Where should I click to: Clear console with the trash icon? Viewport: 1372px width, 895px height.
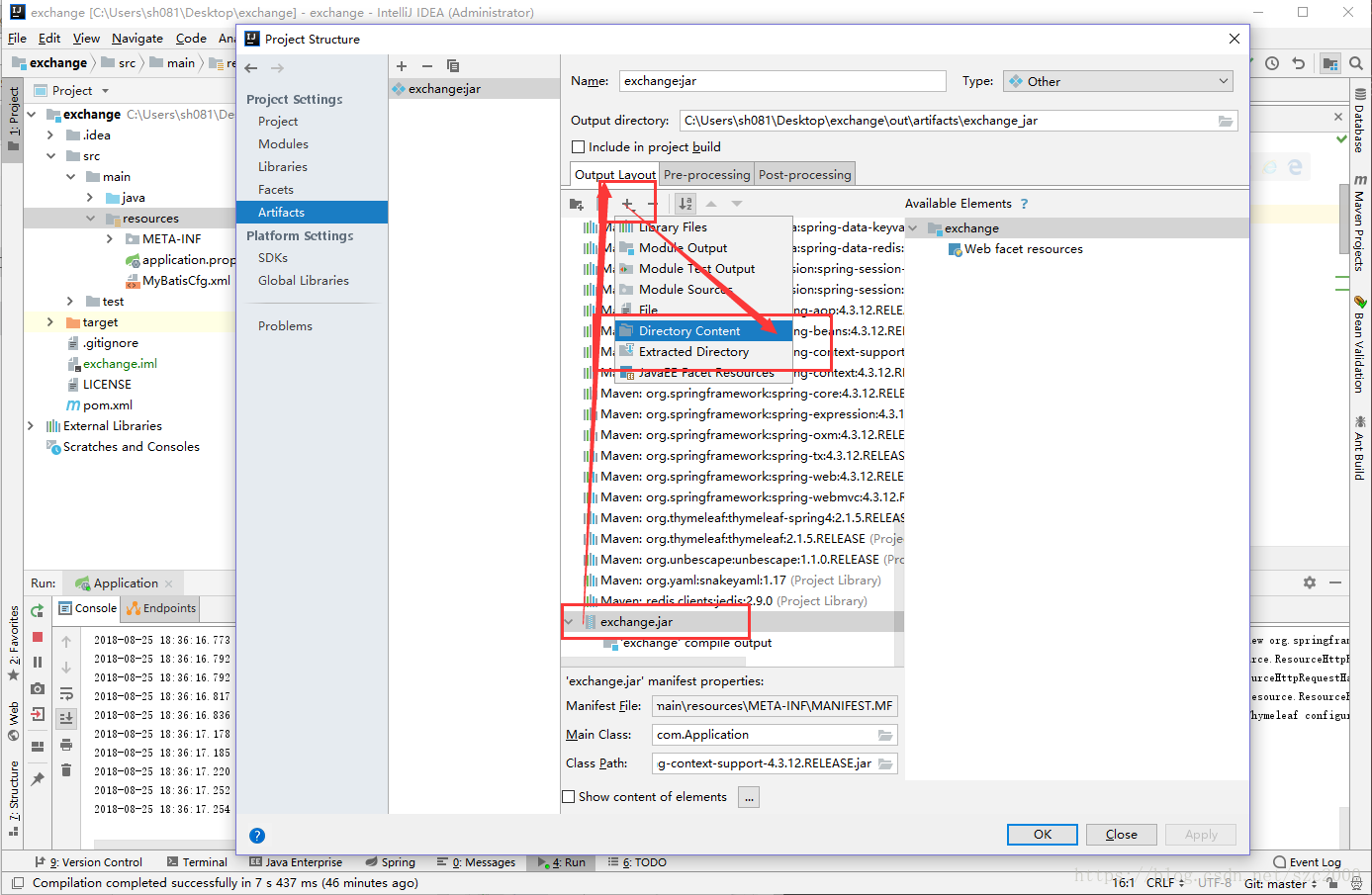coord(66,770)
